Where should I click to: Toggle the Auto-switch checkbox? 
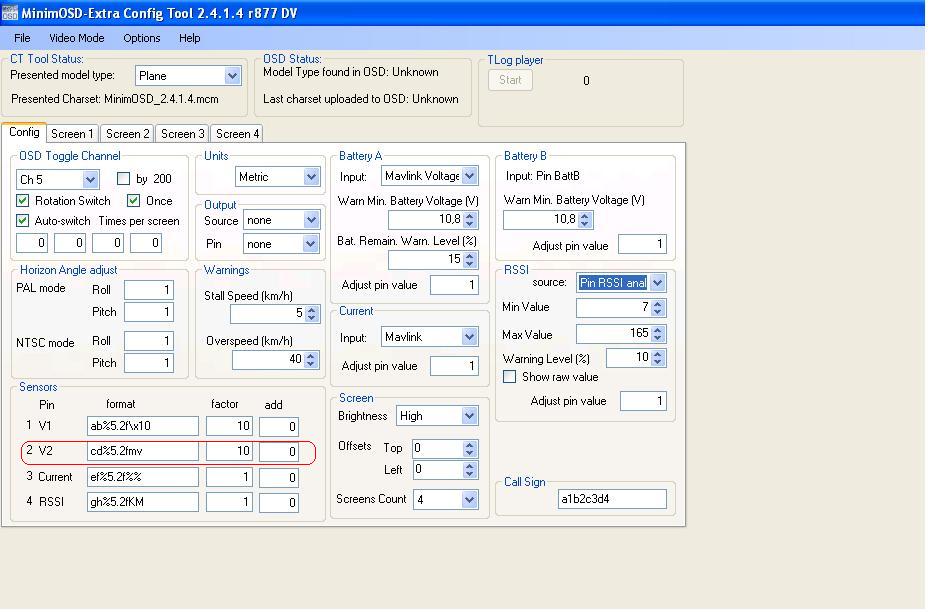tap(23, 221)
